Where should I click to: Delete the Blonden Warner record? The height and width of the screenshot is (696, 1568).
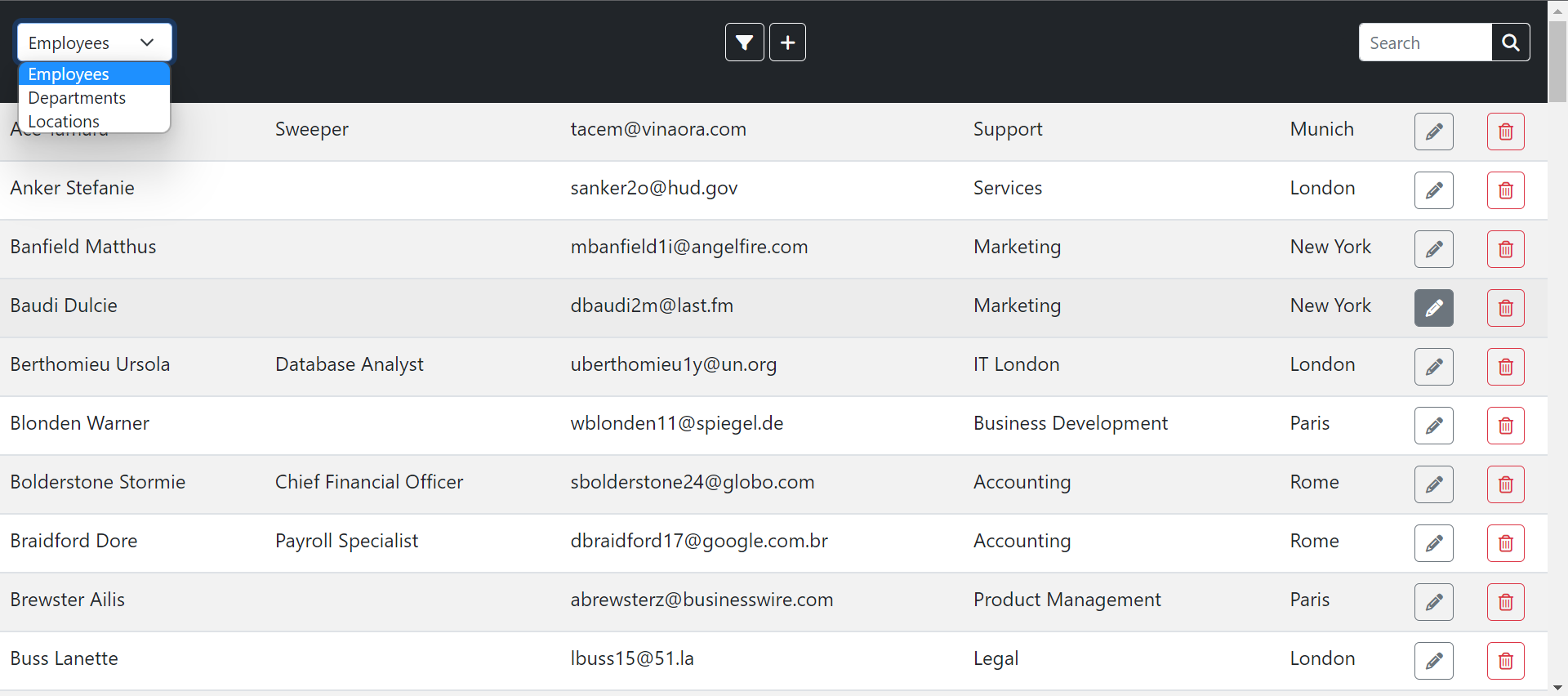[1505, 426]
